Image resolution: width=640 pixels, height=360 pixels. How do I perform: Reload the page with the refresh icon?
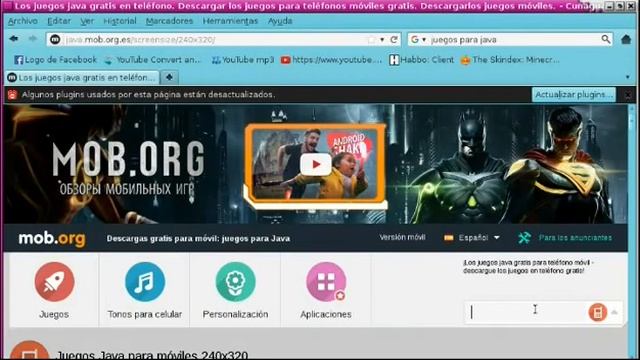pos(394,40)
